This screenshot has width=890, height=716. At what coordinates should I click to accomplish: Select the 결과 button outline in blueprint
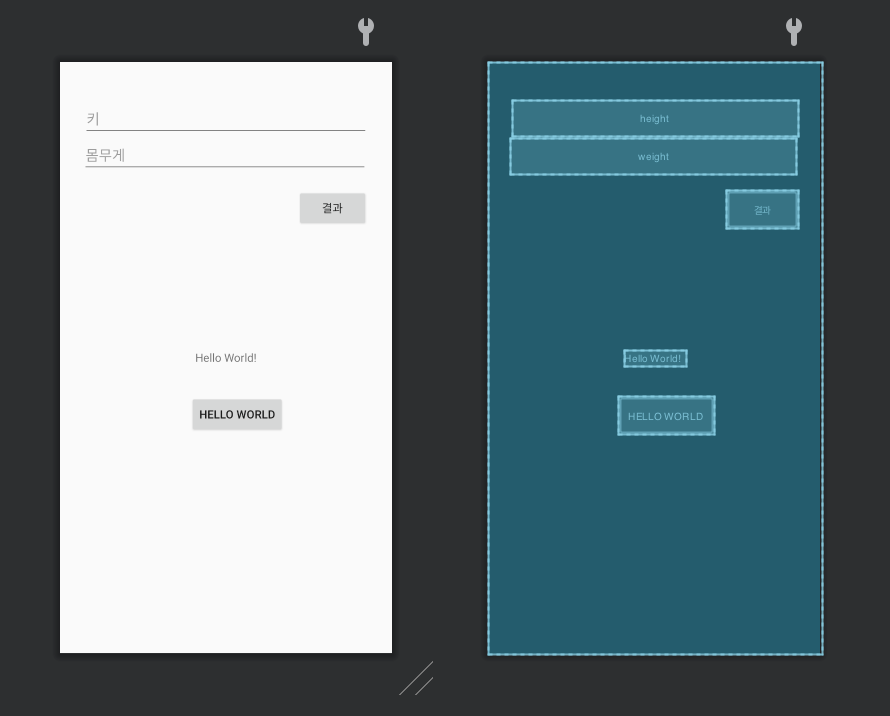(762, 210)
